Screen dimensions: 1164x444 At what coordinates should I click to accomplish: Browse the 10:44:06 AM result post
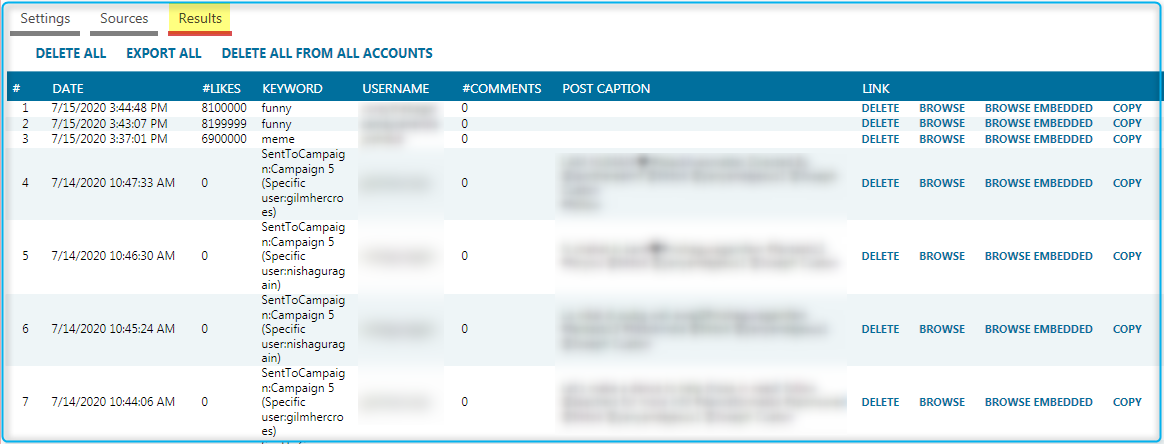coord(942,402)
